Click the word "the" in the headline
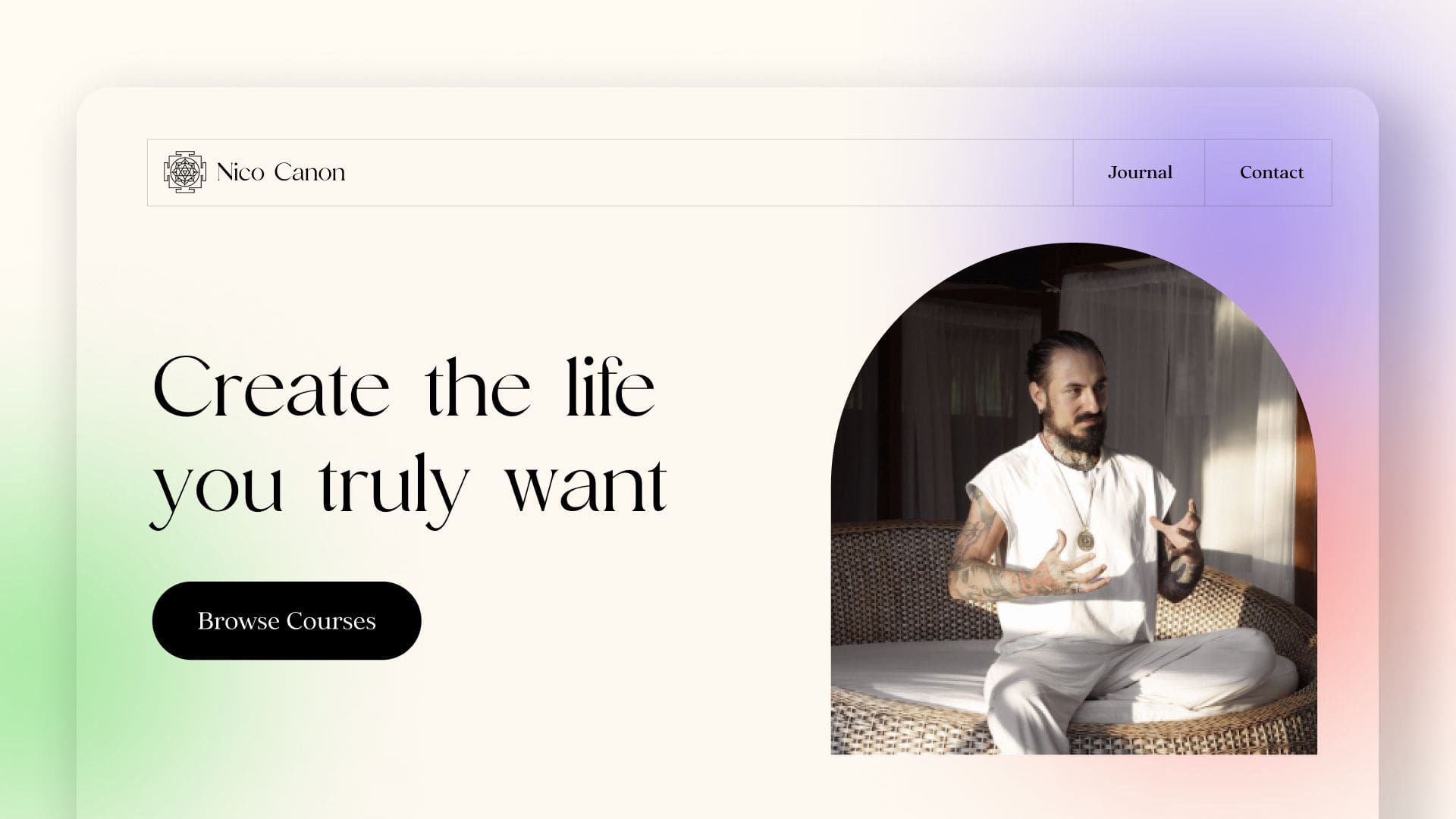Viewport: 1456px width, 819px height. coord(478,387)
